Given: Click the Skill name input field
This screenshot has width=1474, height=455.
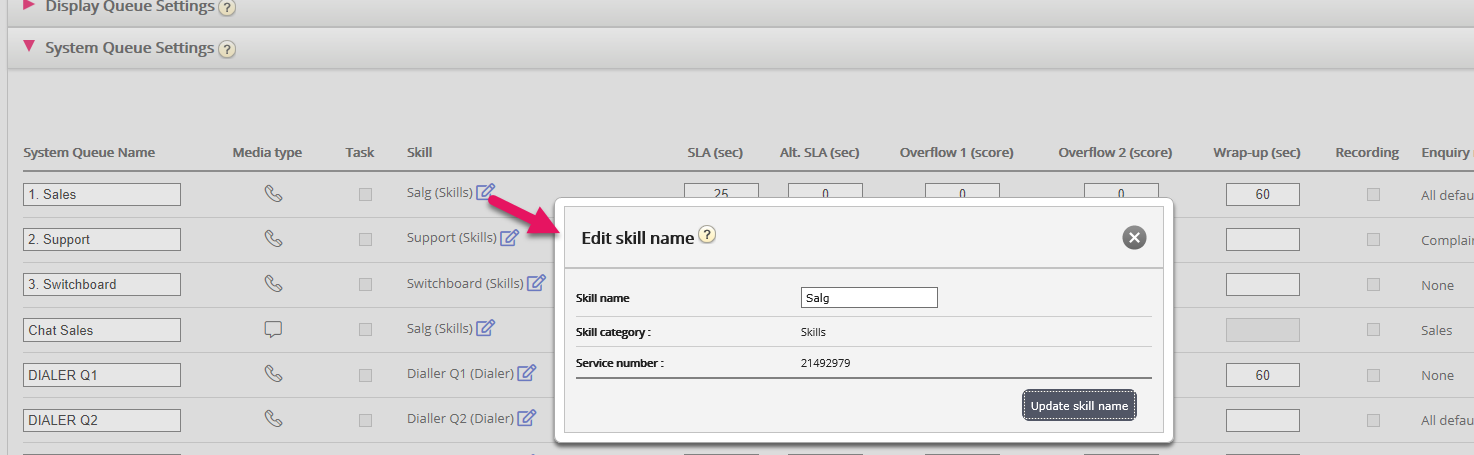Looking at the screenshot, I should point(869,298).
